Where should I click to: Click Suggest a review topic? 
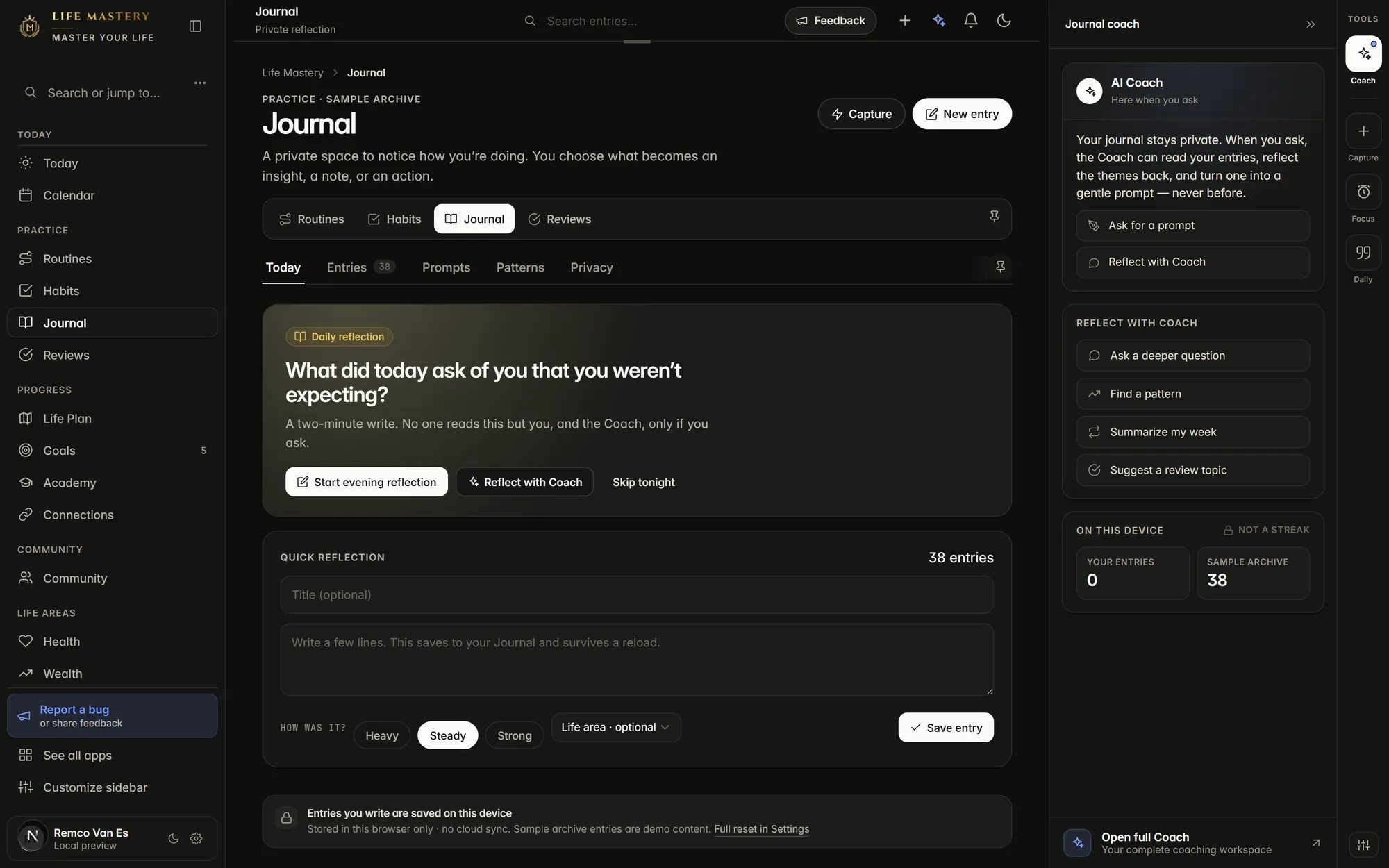pyautogui.click(x=1193, y=470)
